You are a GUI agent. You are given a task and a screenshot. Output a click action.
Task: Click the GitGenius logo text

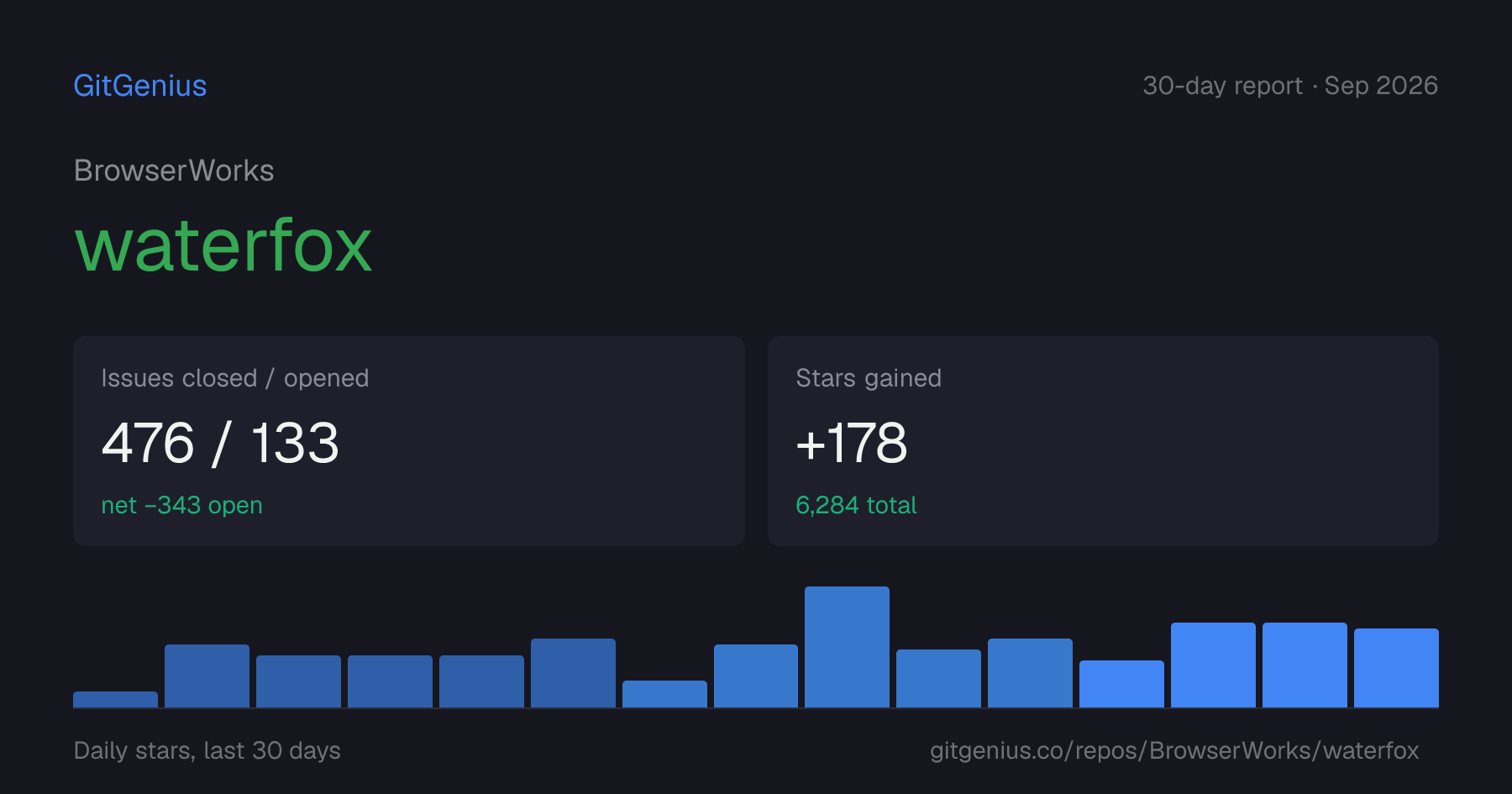click(140, 86)
